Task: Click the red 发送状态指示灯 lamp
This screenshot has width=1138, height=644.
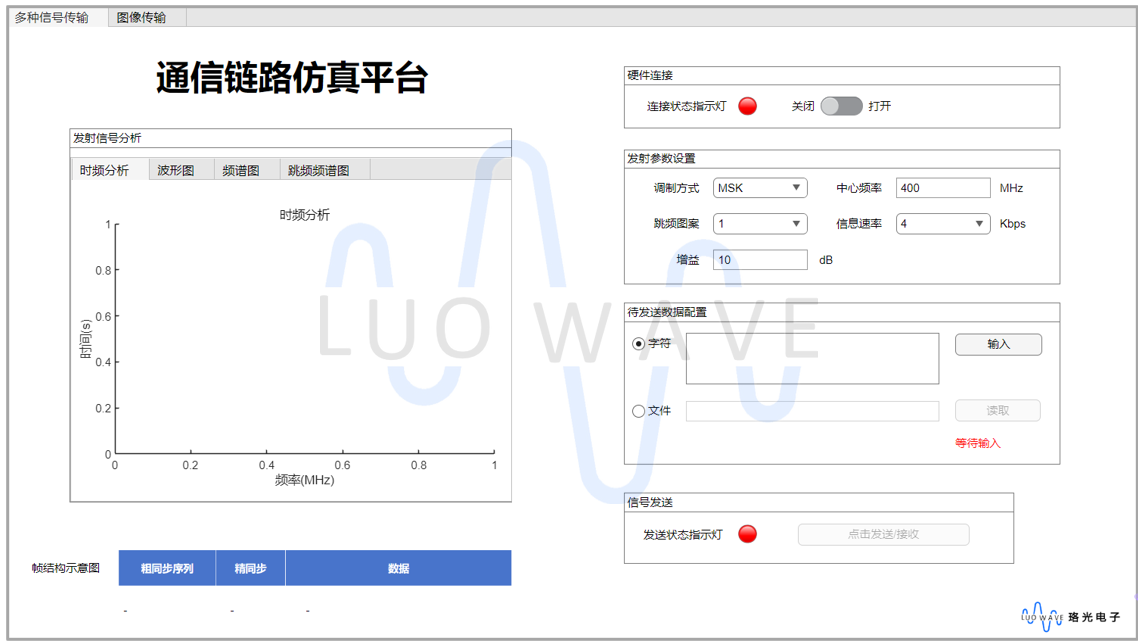Action: pos(747,534)
